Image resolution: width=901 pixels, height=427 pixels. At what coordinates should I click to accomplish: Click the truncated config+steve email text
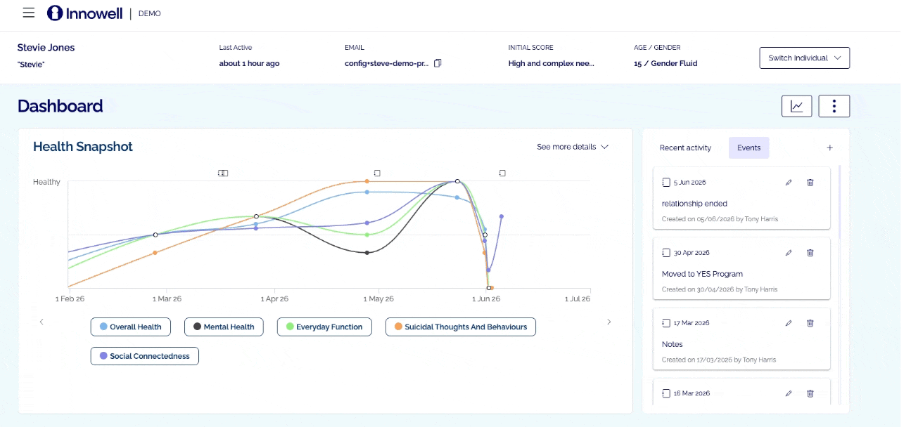pos(386,64)
